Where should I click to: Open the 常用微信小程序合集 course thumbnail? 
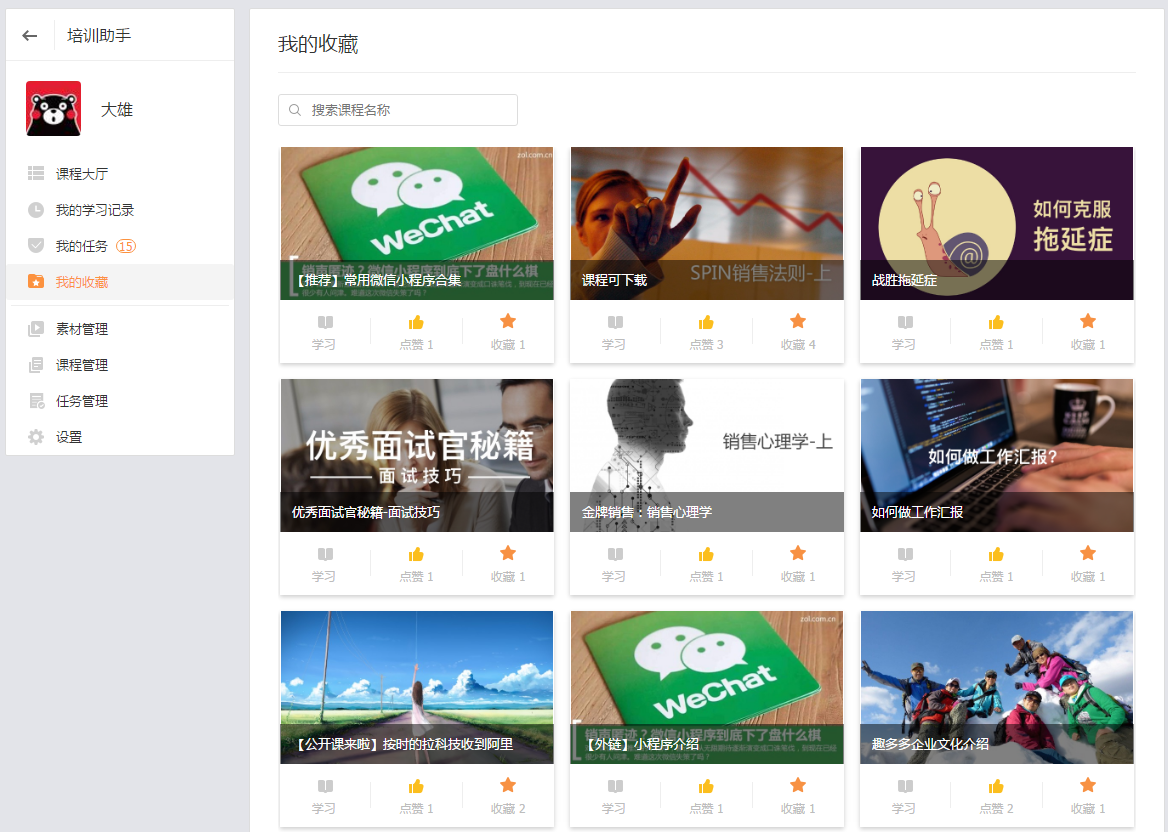click(417, 223)
